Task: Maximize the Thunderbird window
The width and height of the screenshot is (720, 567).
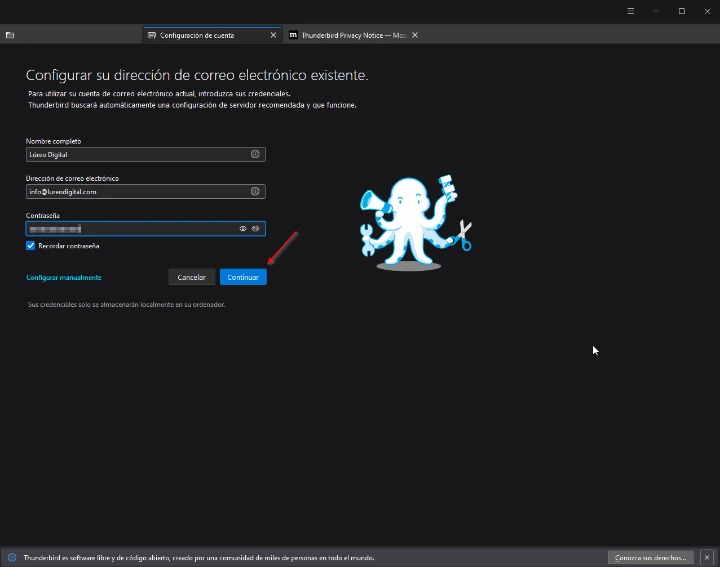Action: pos(682,11)
